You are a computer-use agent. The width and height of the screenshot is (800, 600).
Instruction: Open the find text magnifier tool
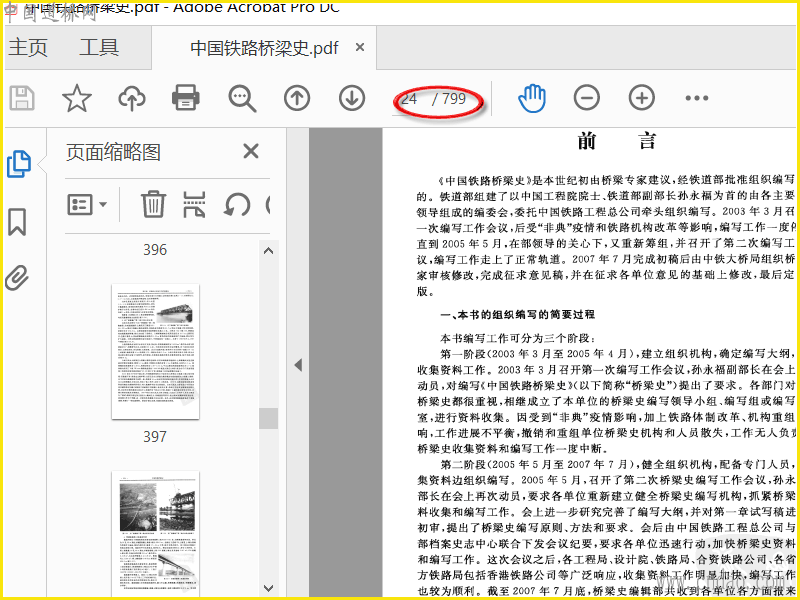click(x=242, y=98)
